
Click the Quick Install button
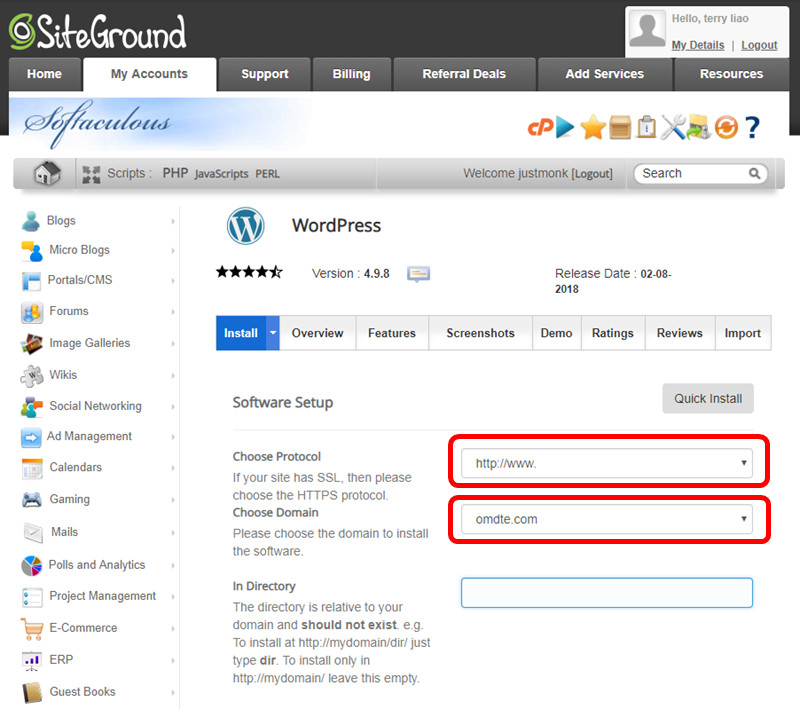708,398
